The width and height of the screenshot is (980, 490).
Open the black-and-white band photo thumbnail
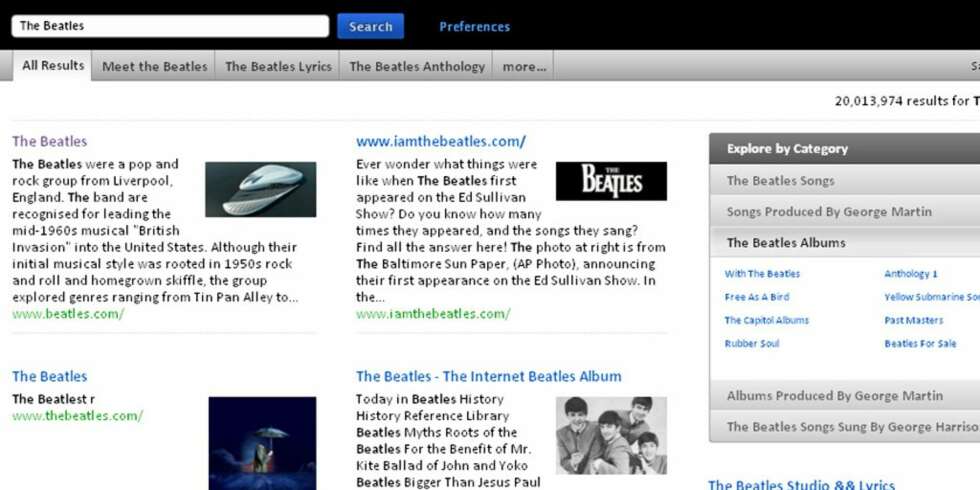tap(611, 435)
